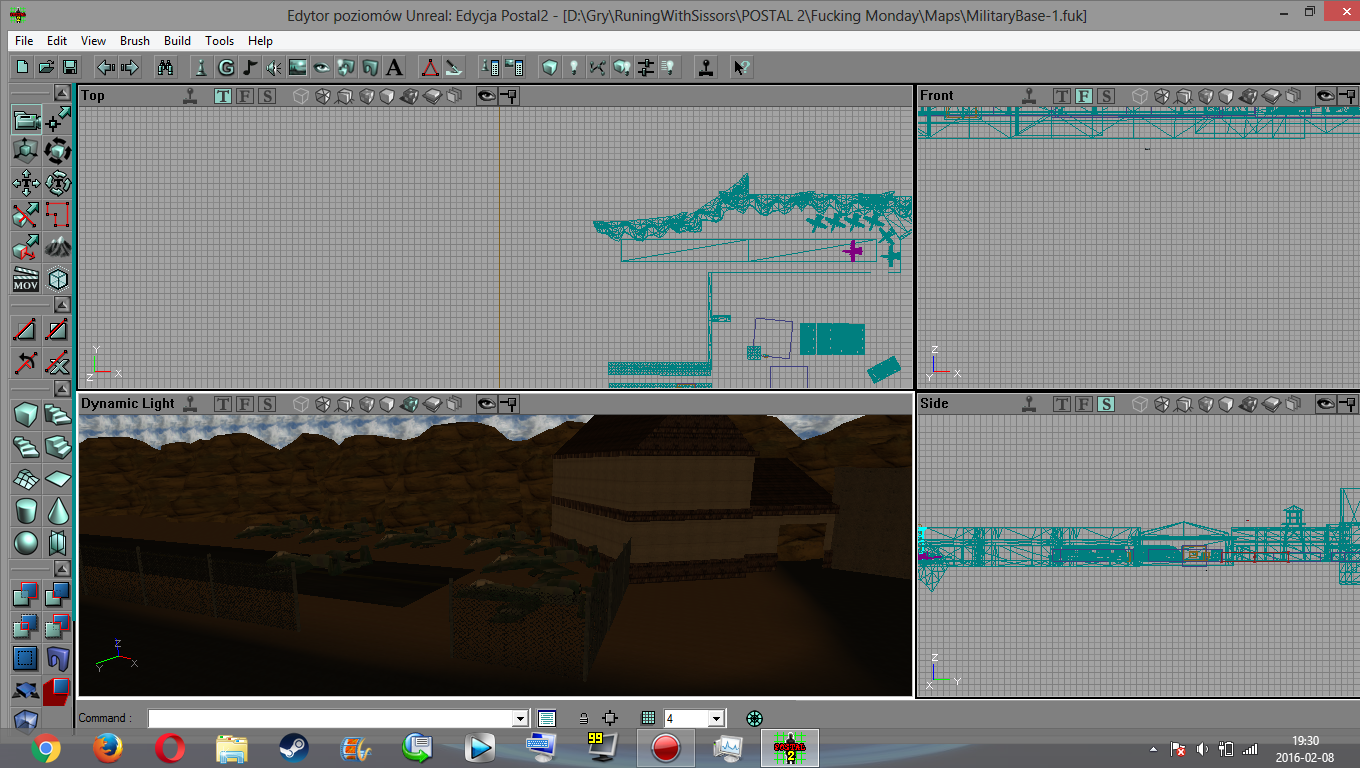The width and height of the screenshot is (1360, 768).
Task: Open the Music browser note icon
Action: coord(250,67)
